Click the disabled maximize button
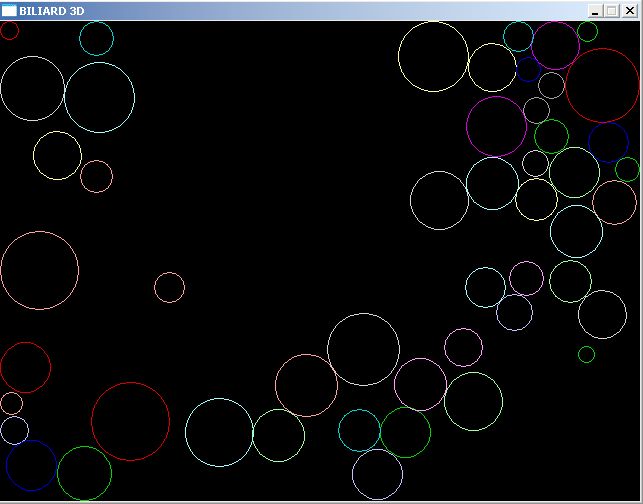 (x=611, y=11)
